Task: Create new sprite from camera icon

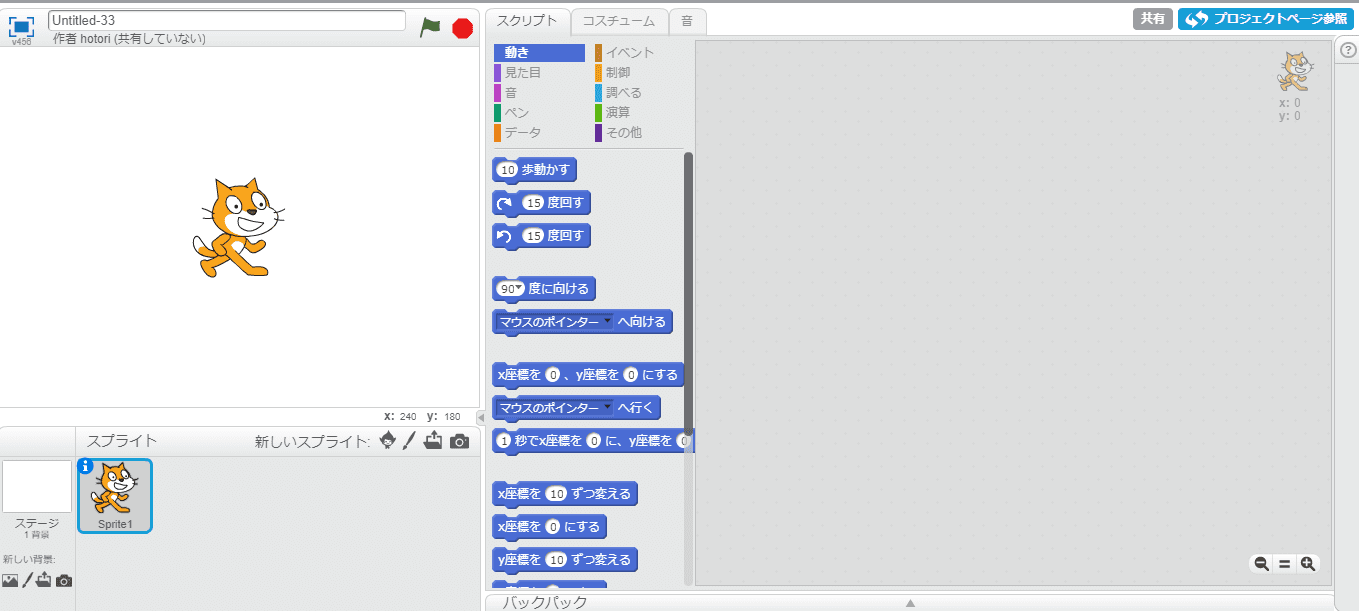Action: [x=459, y=441]
